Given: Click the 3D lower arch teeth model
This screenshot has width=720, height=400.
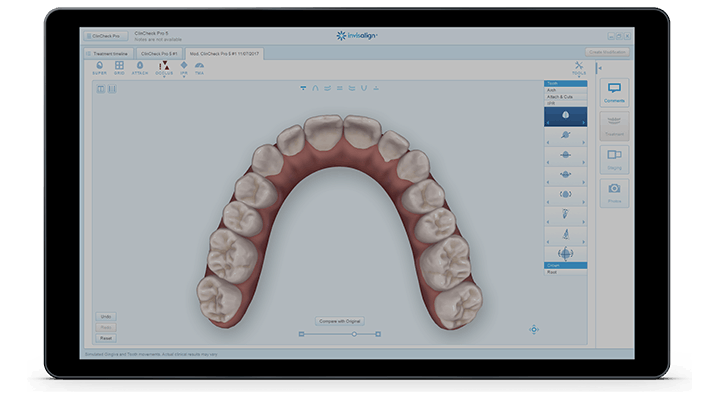Looking at the screenshot, I should click(x=340, y=220).
